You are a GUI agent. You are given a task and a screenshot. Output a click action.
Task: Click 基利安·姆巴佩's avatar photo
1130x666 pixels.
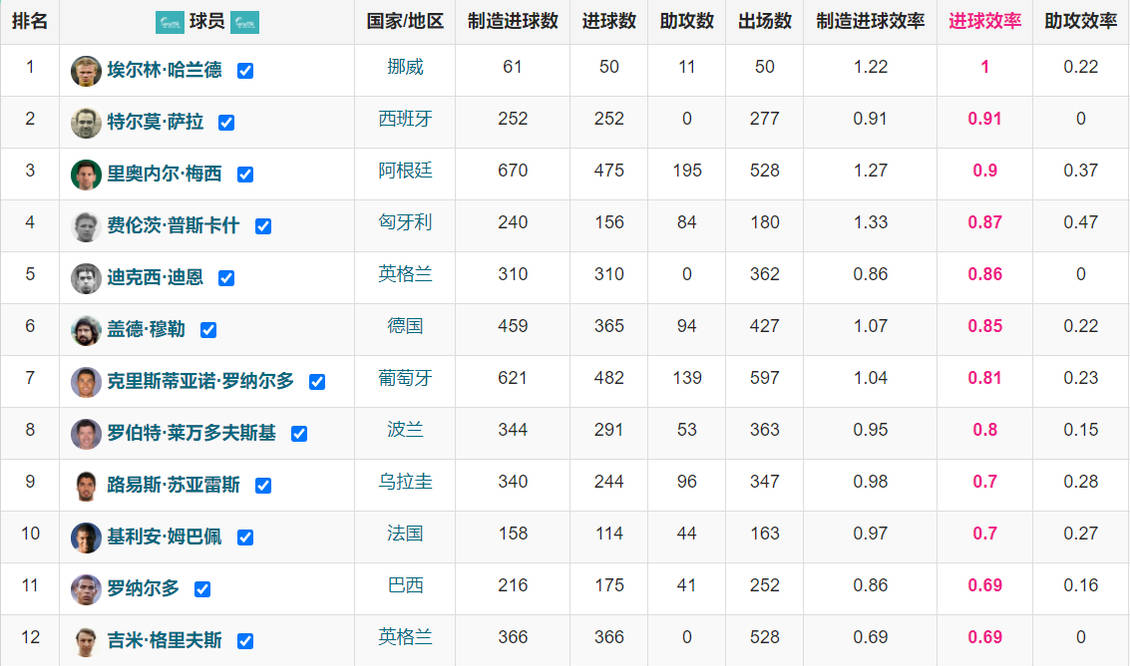(86, 538)
